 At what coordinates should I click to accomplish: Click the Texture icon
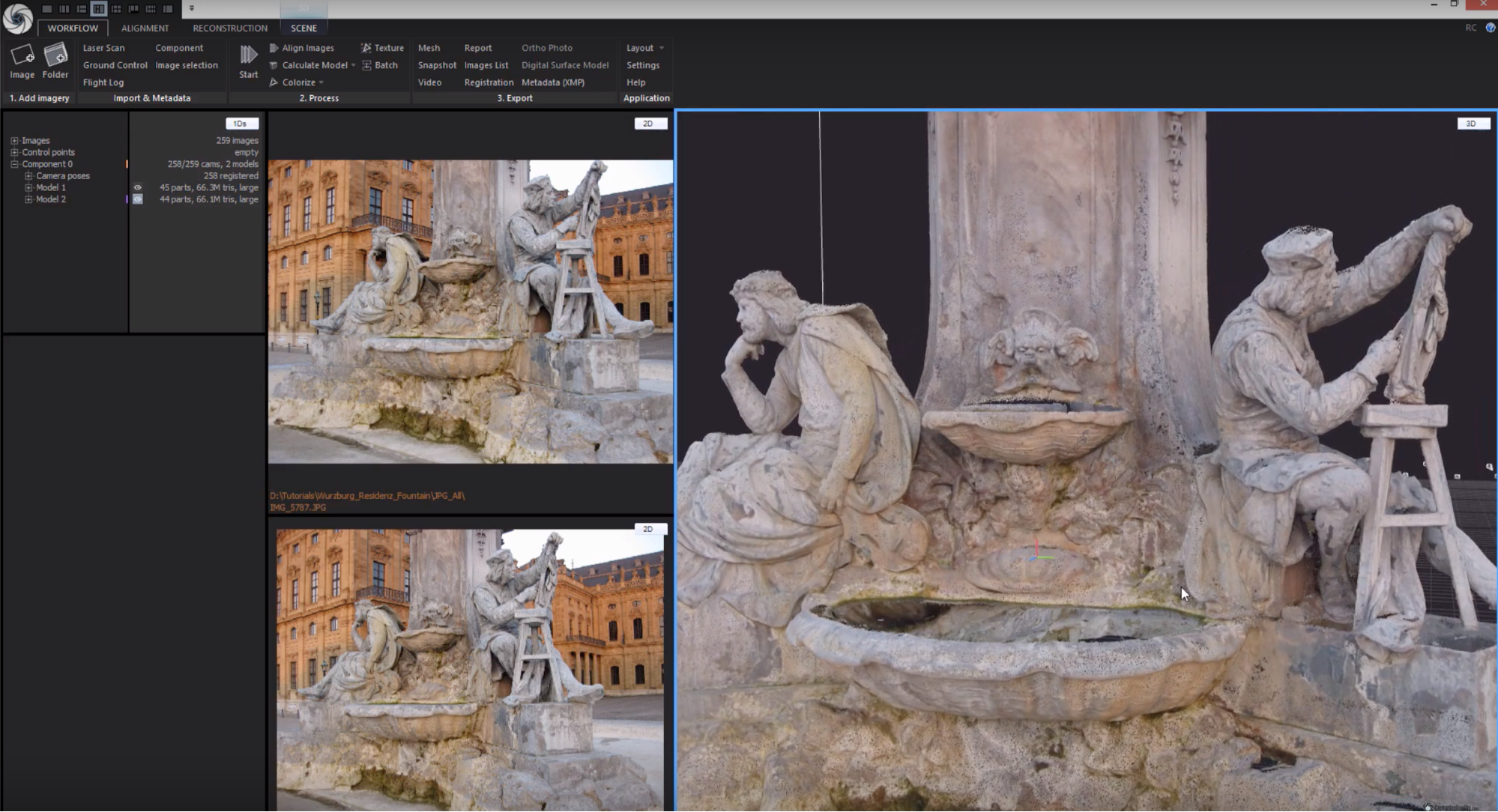point(366,48)
